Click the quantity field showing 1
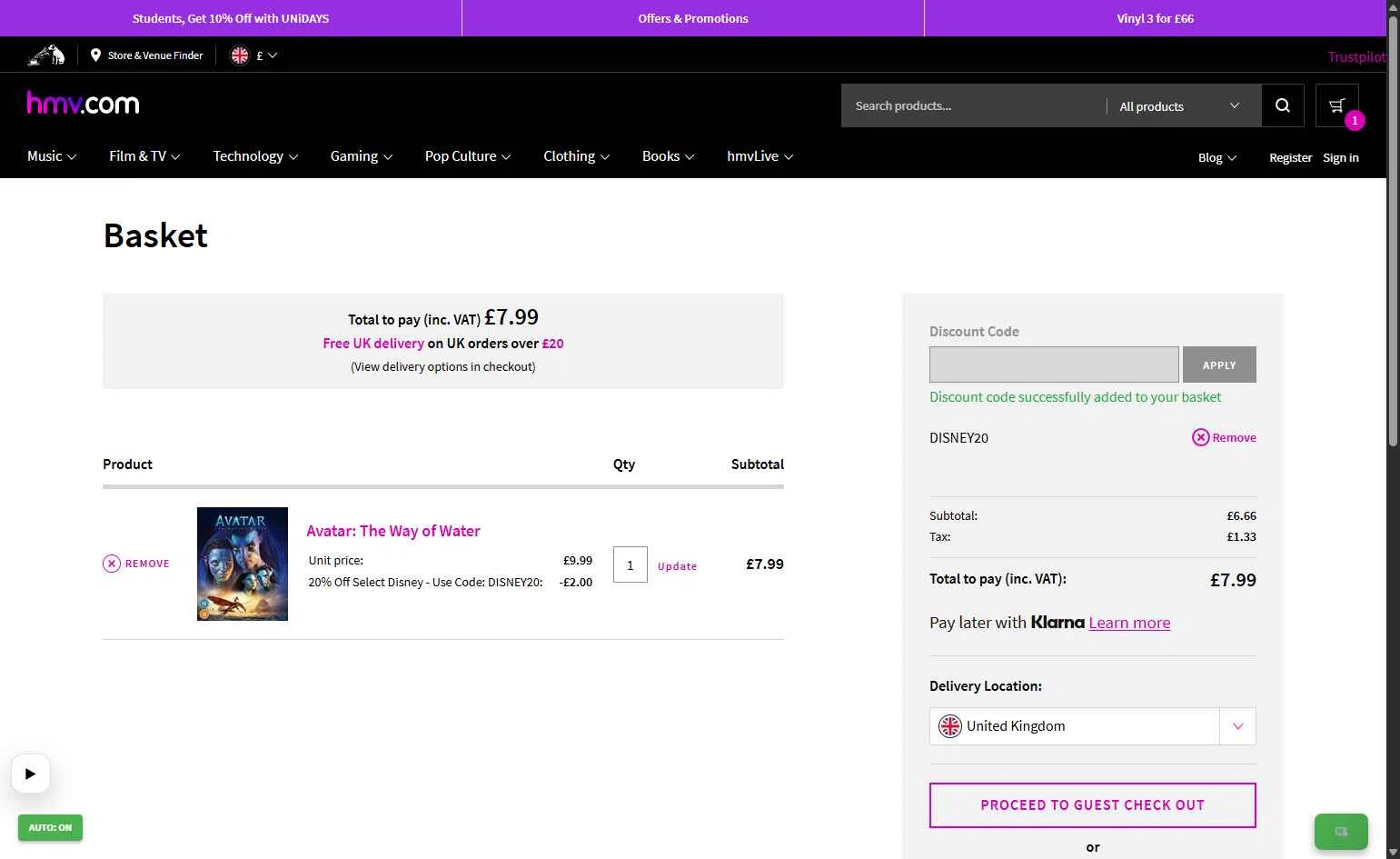The width and height of the screenshot is (1400, 859). tap(630, 564)
